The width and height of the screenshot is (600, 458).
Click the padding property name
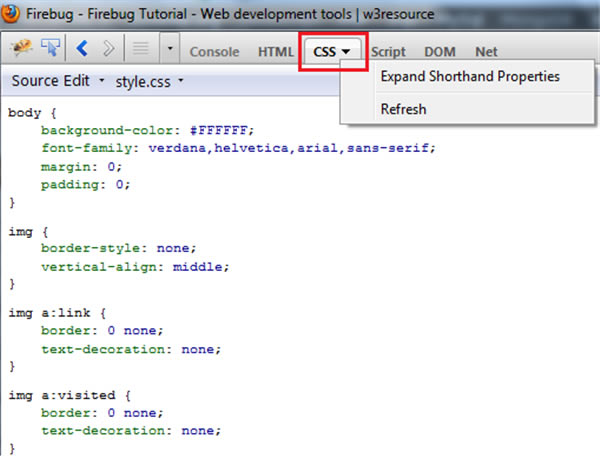(70, 185)
